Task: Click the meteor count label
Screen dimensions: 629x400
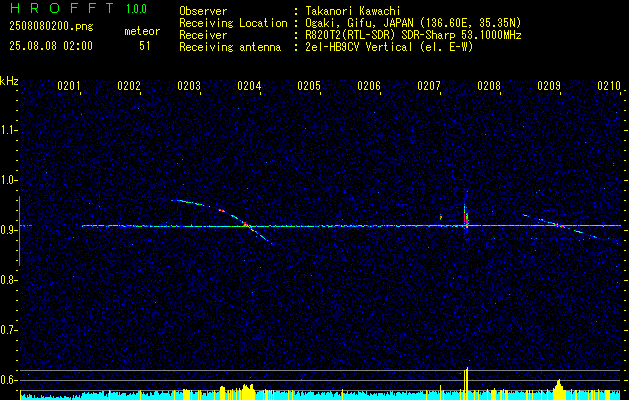Action: 142,31
